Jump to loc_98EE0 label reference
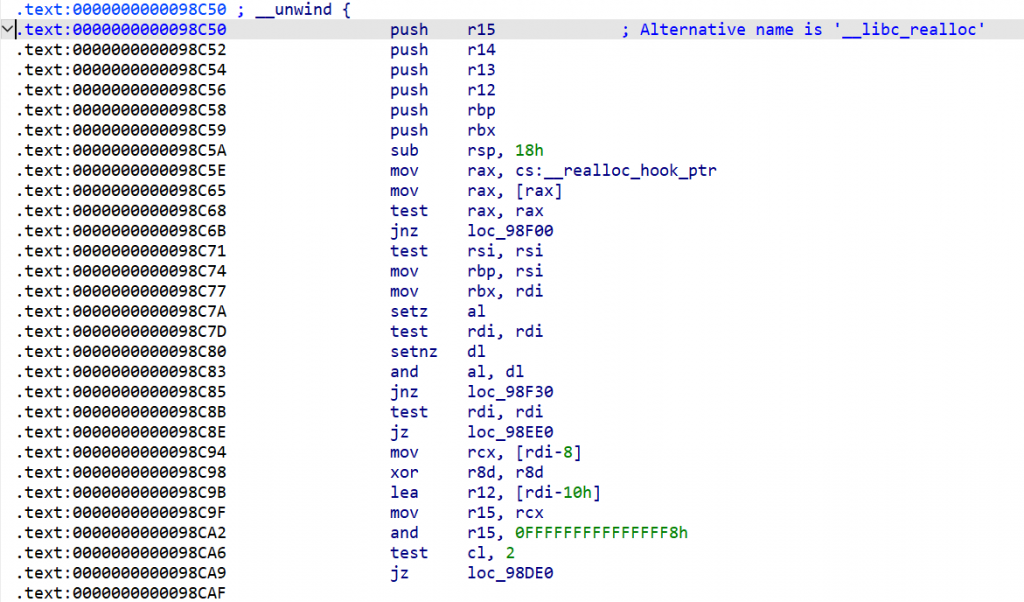Screen dimensions: 1024x602 [x=510, y=432]
